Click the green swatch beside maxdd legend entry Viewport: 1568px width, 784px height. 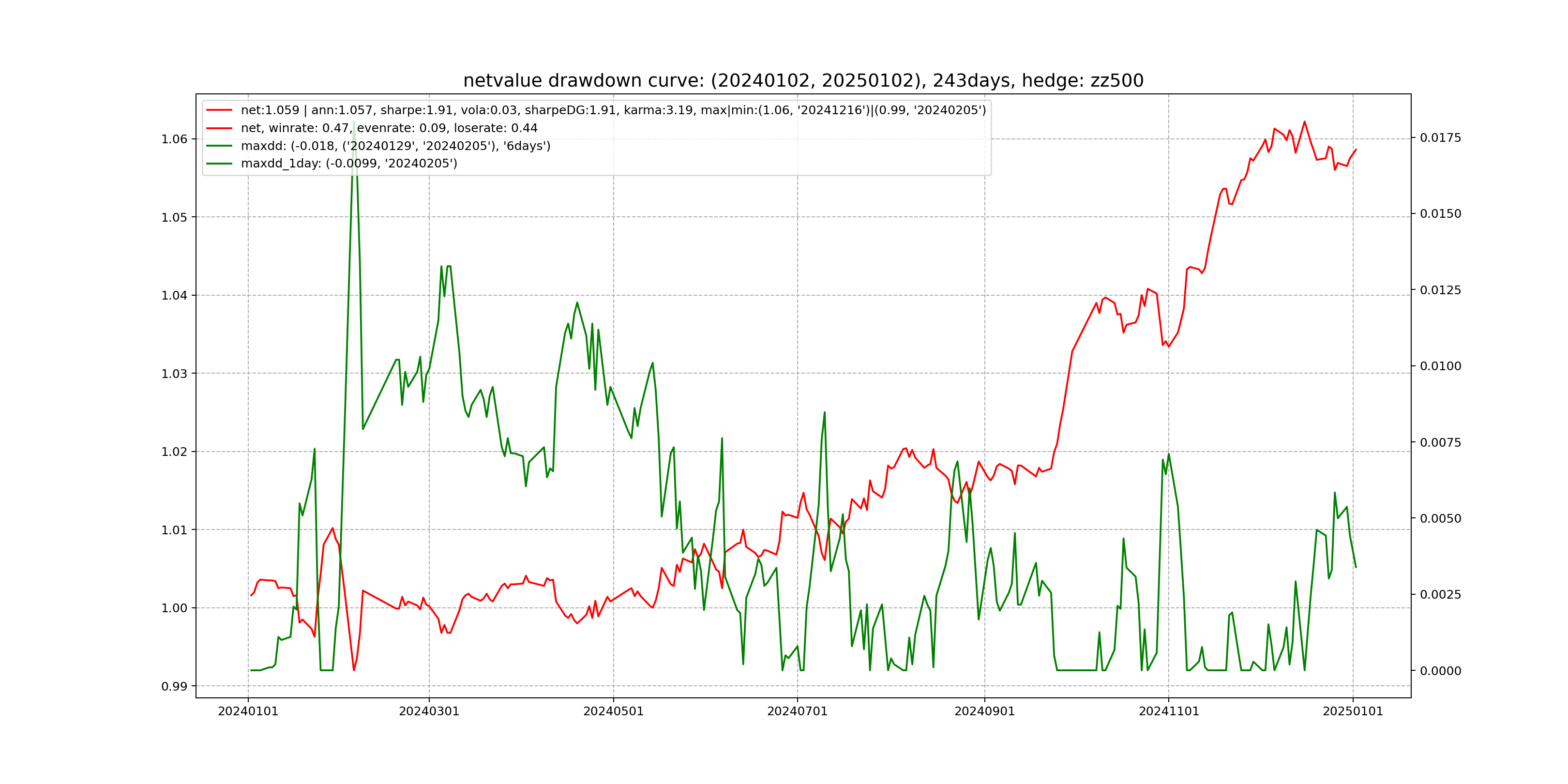(219, 146)
